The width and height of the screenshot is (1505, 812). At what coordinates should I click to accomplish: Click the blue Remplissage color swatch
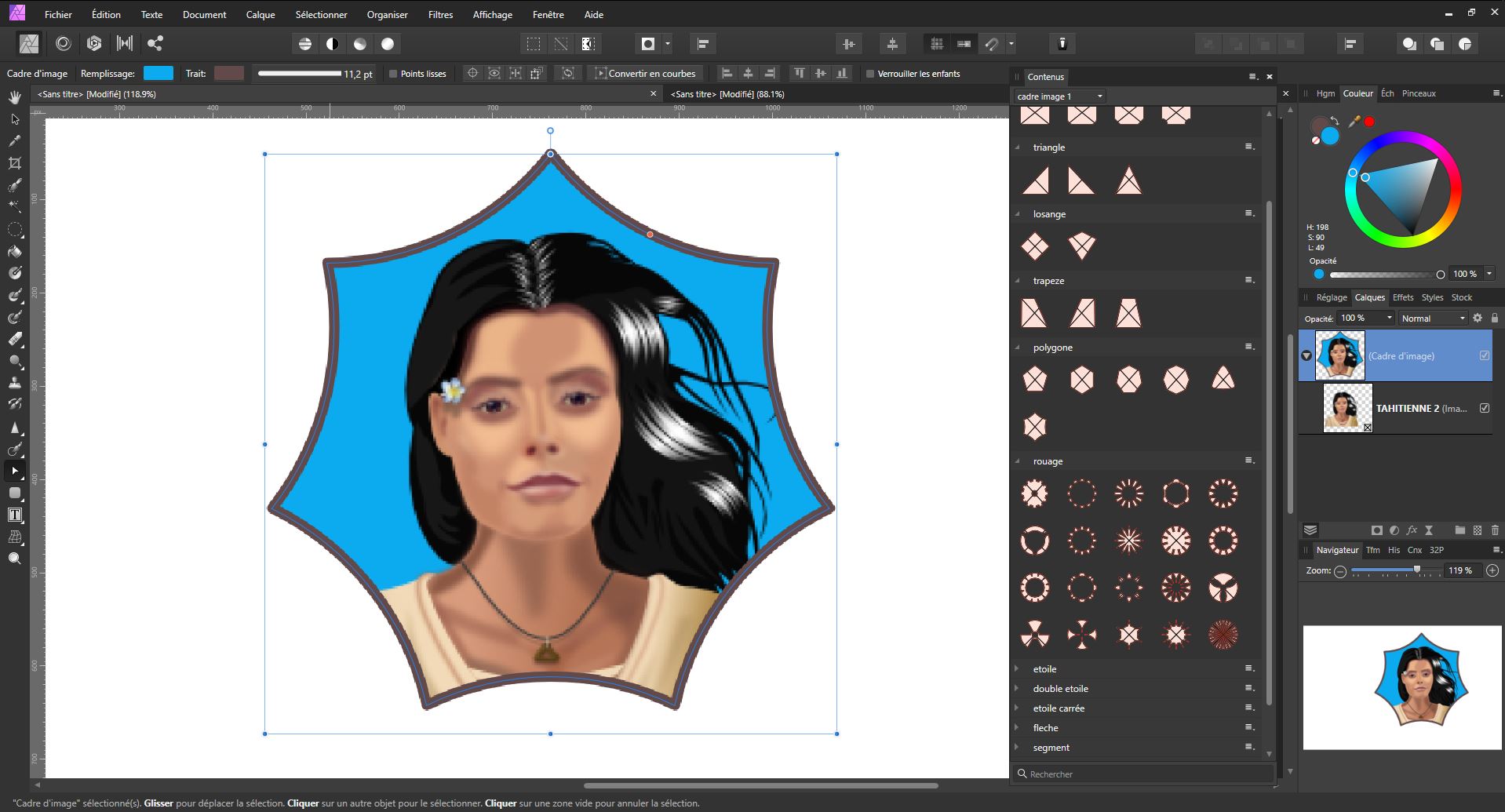158,73
